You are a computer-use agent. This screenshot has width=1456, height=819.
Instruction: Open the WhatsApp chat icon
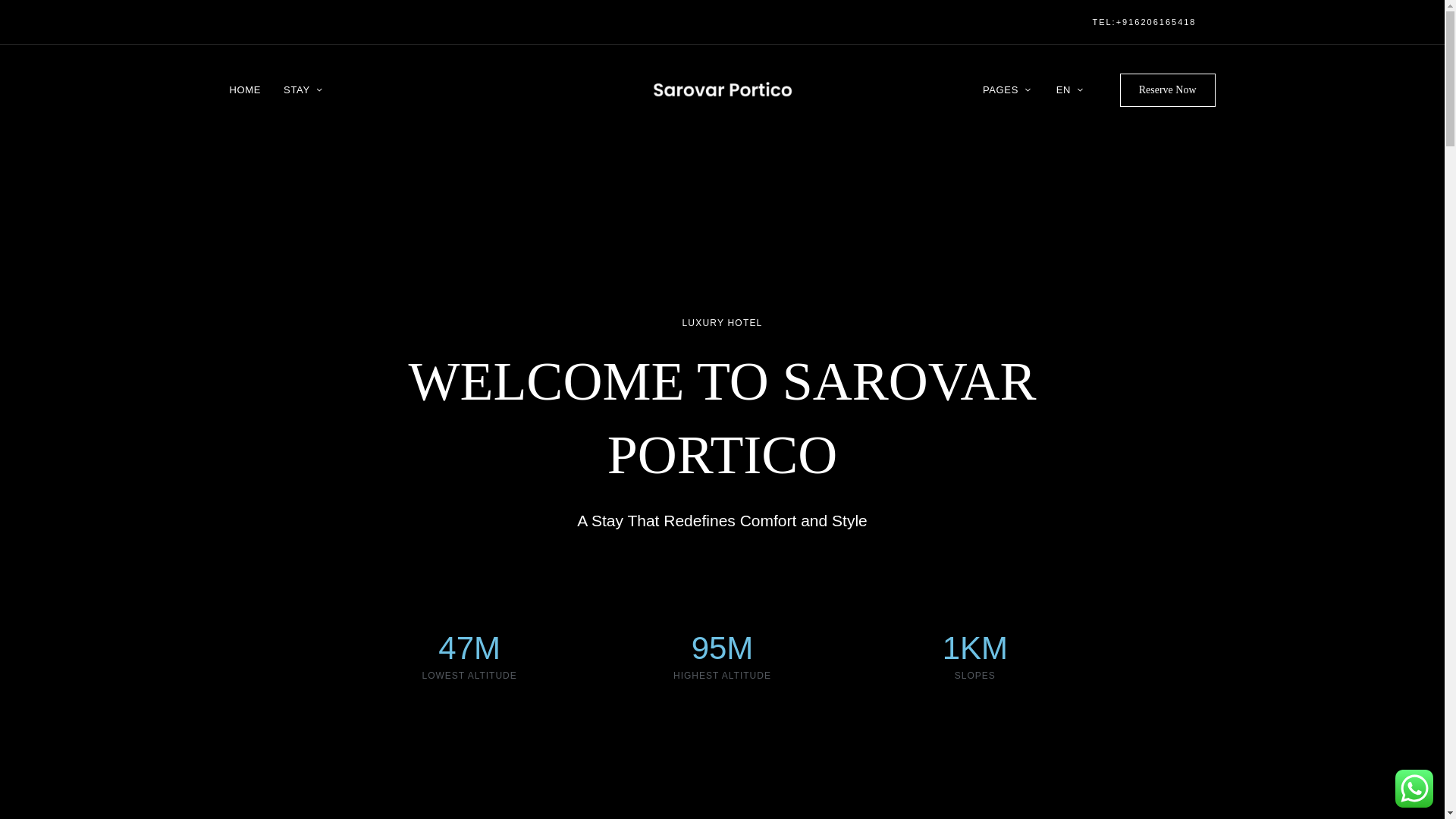1414,789
